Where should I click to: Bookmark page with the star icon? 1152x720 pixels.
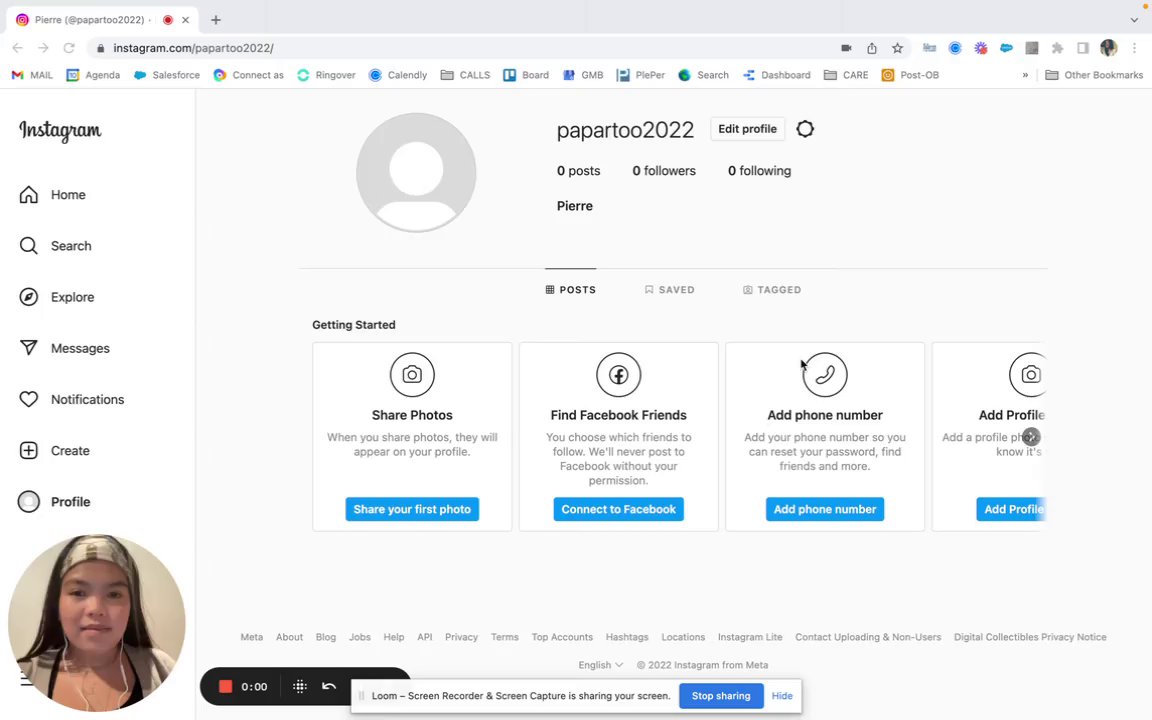897,48
